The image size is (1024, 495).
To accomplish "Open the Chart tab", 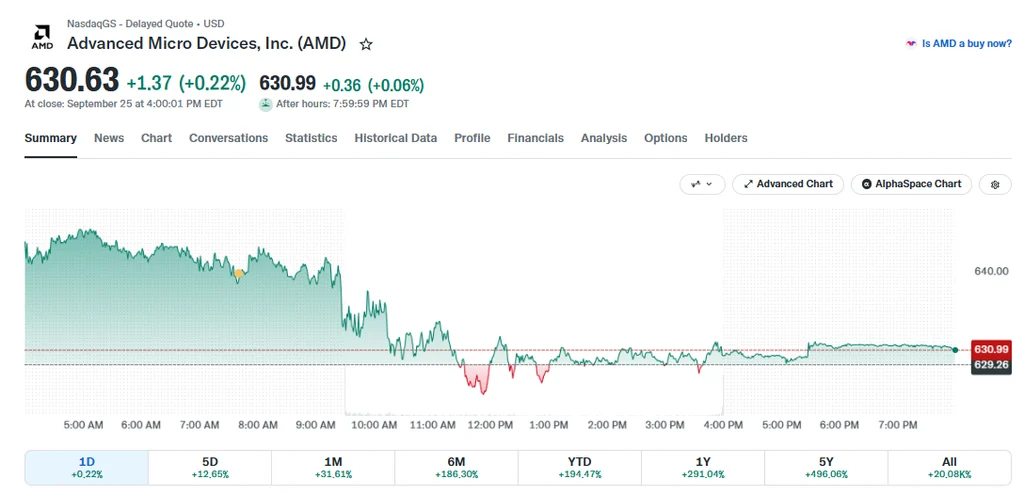I will pos(157,138).
